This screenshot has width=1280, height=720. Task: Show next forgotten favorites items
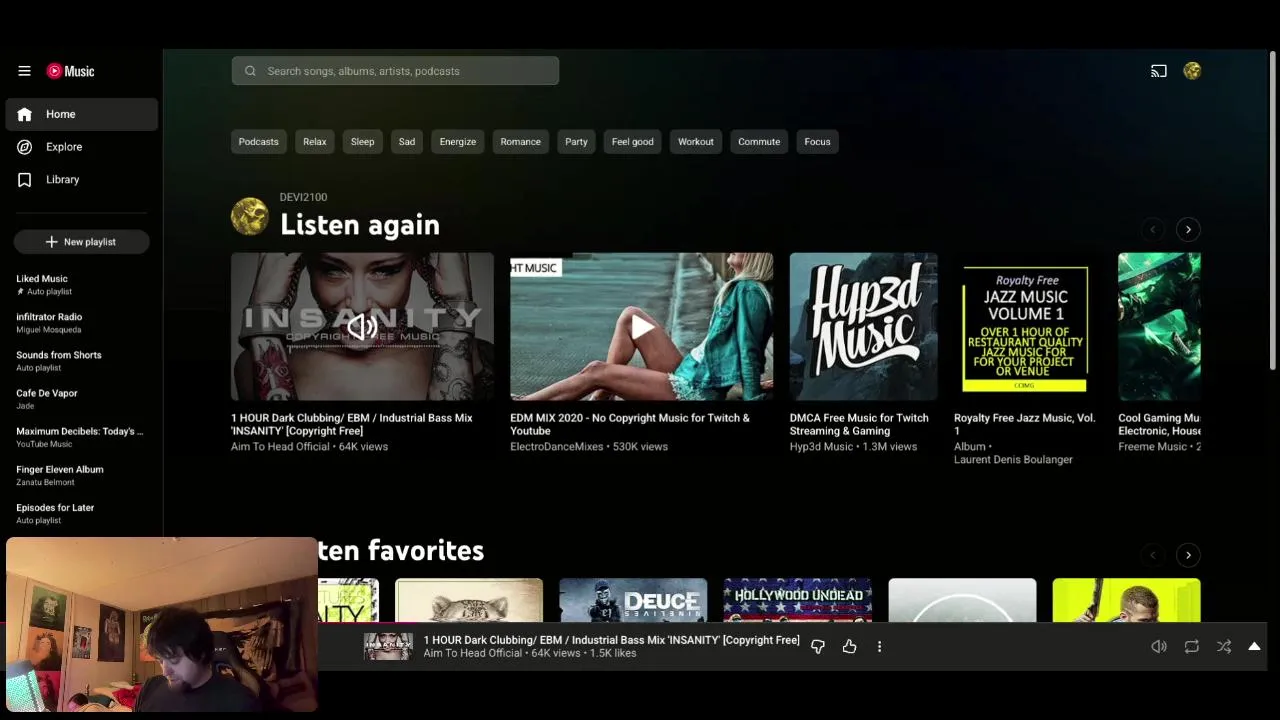click(1188, 555)
